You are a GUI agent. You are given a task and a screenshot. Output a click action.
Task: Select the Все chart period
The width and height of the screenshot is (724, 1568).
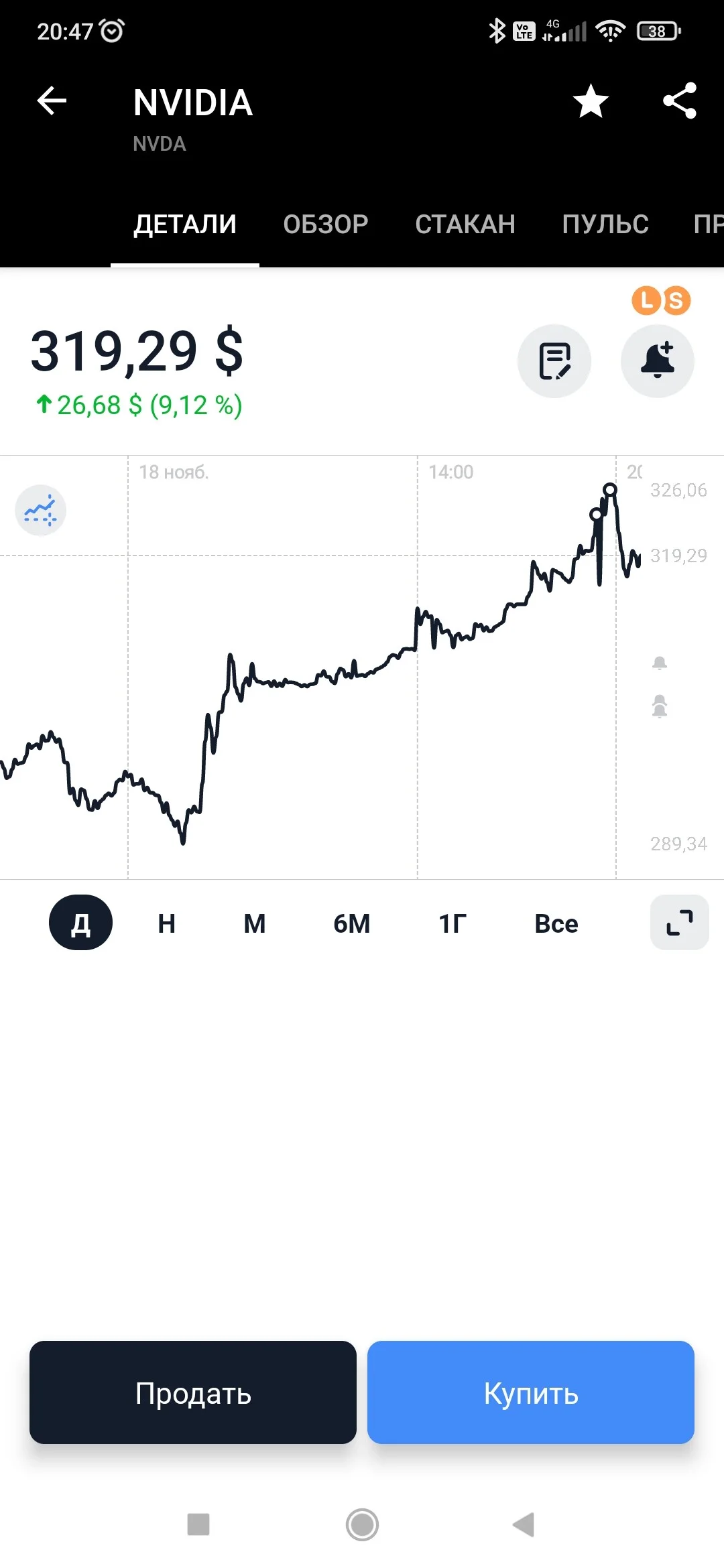coord(556,923)
